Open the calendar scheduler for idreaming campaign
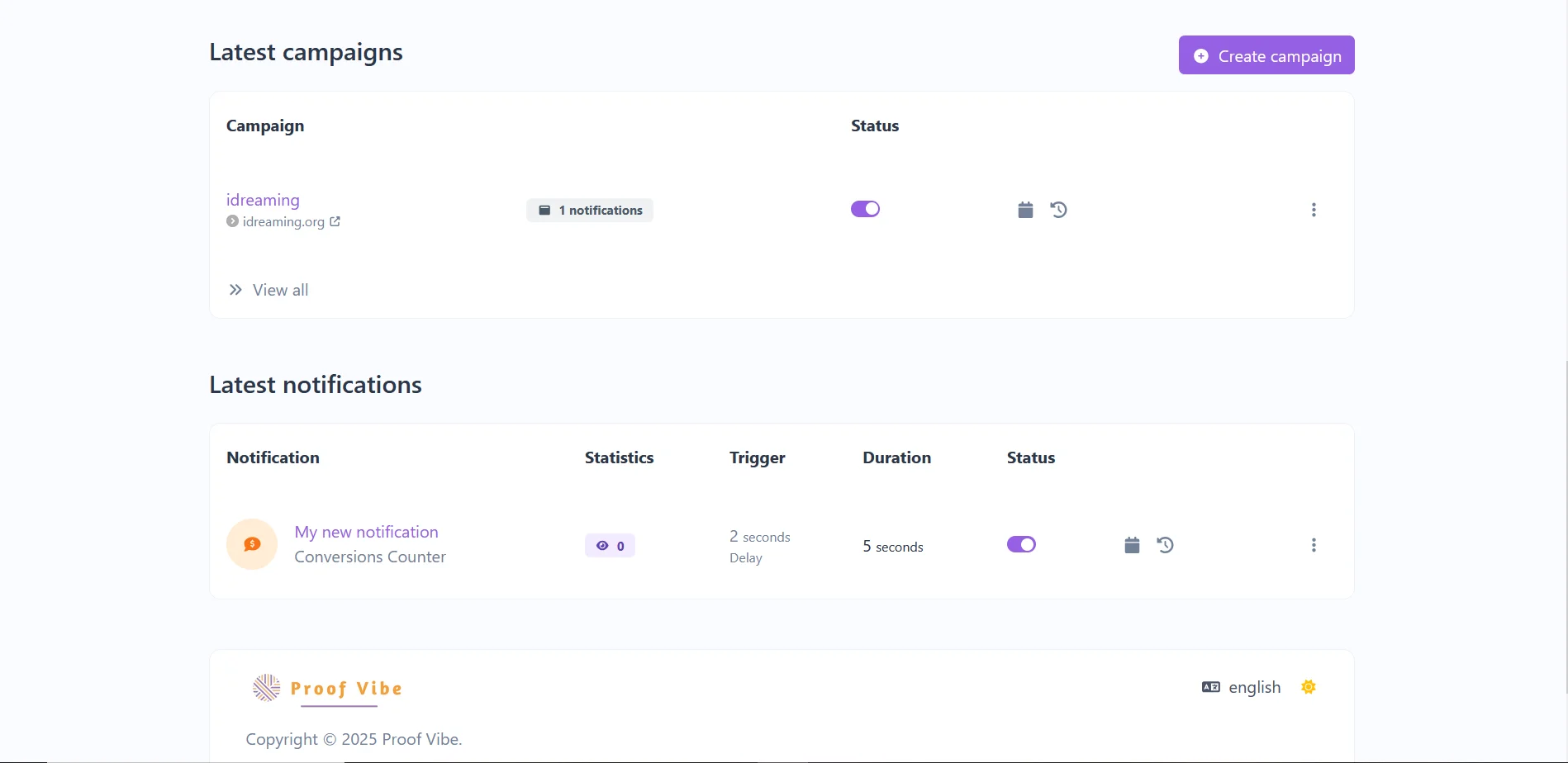 tap(1024, 210)
